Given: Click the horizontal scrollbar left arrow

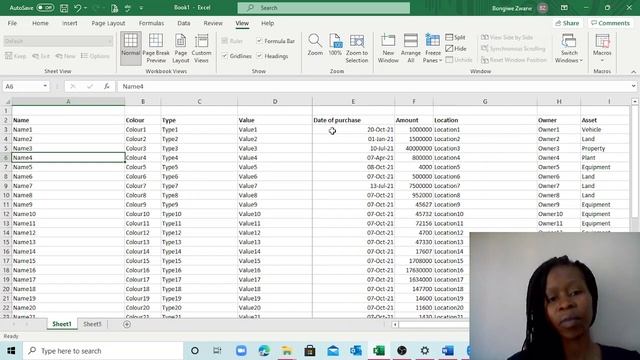Looking at the screenshot, I should 395,324.
